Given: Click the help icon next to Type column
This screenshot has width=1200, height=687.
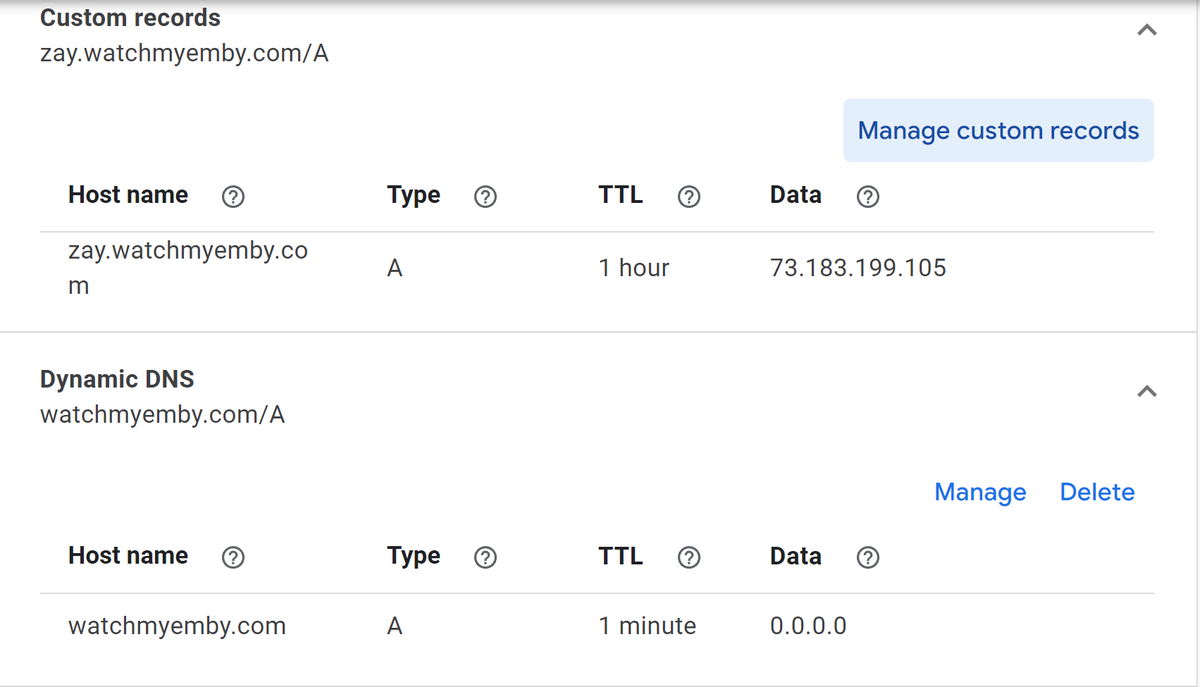Looking at the screenshot, I should [x=485, y=196].
